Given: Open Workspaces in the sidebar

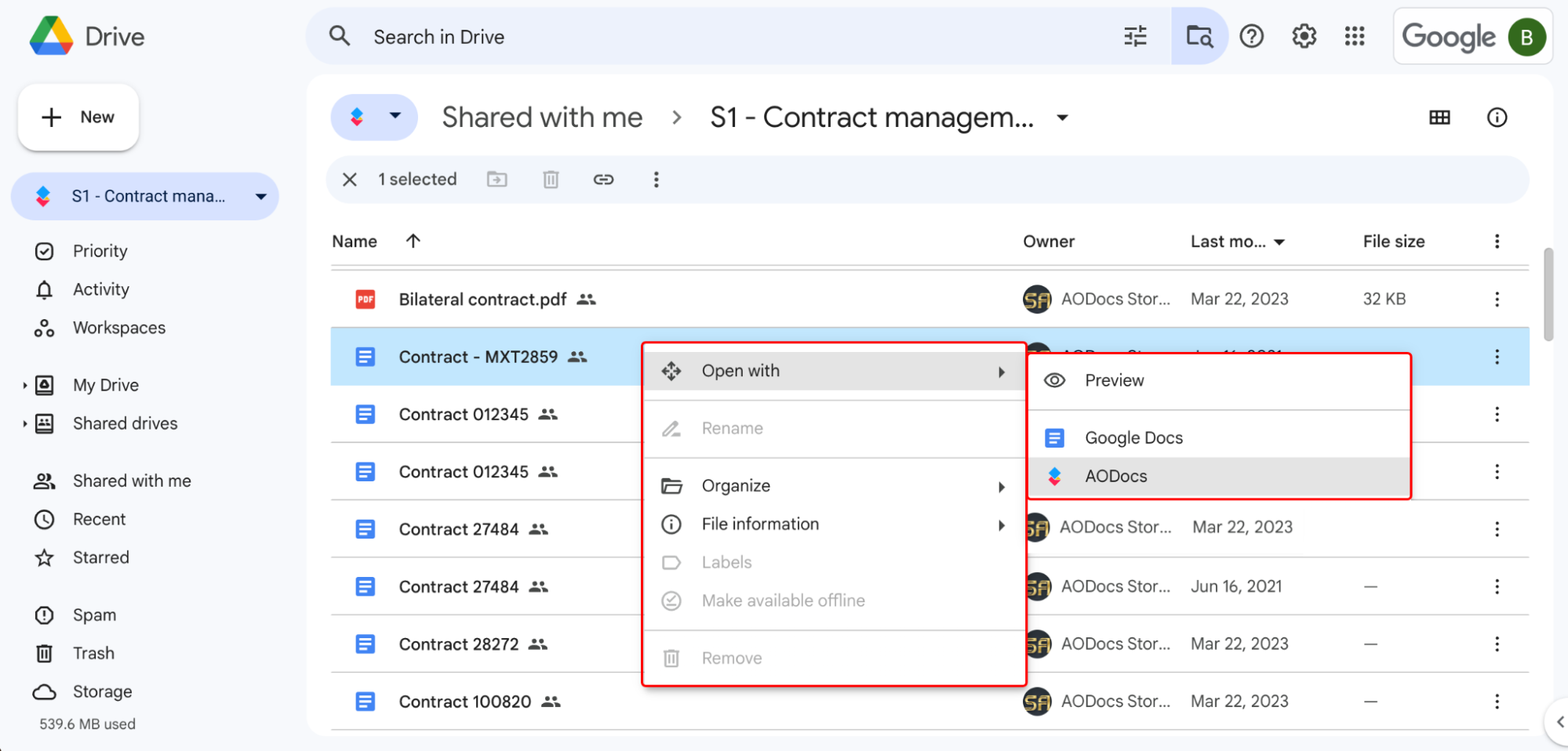Looking at the screenshot, I should pos(118,328).
